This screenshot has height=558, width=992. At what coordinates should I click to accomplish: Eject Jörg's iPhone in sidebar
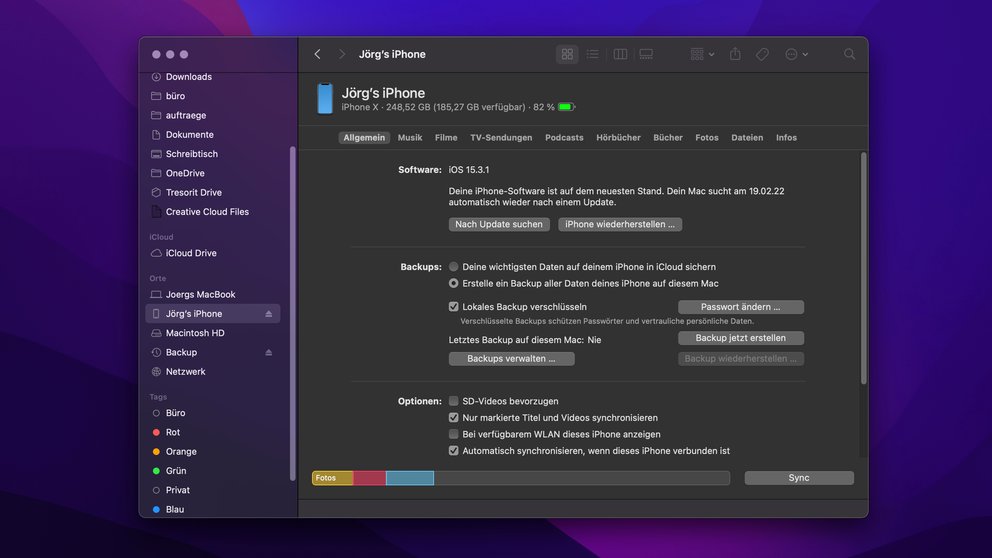click(269, 314)
